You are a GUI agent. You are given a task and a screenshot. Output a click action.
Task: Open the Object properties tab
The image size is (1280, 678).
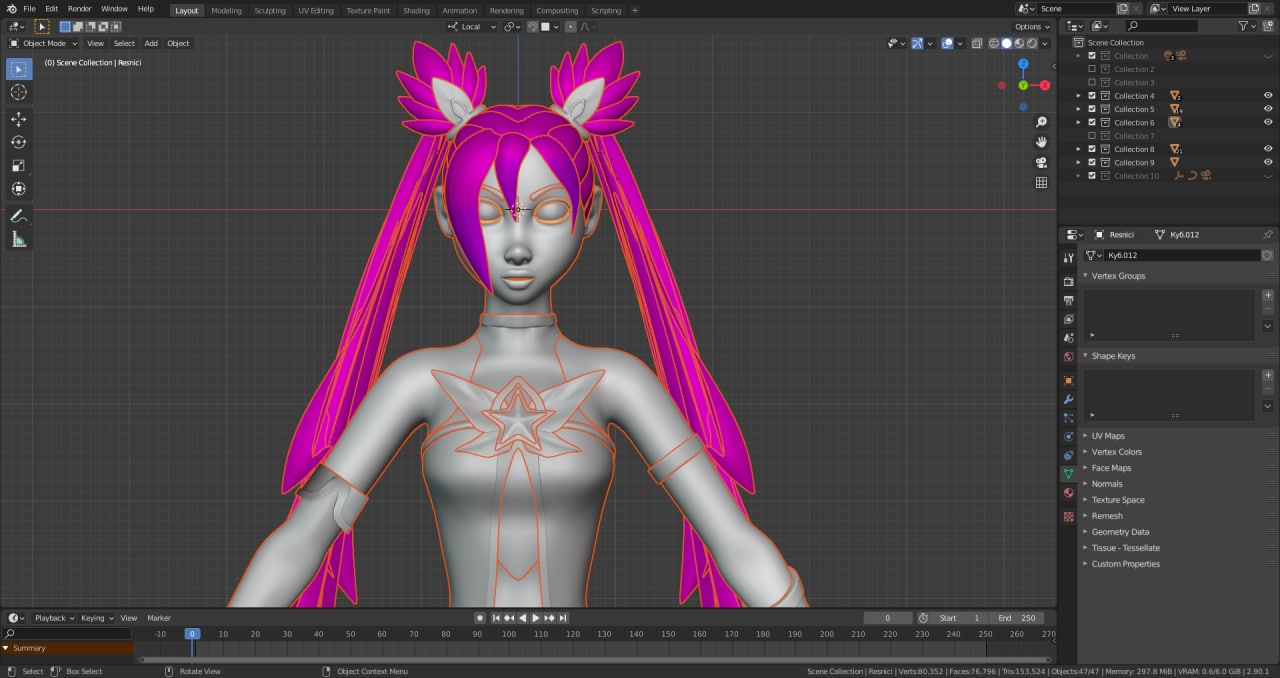(x=1068, y=381)
